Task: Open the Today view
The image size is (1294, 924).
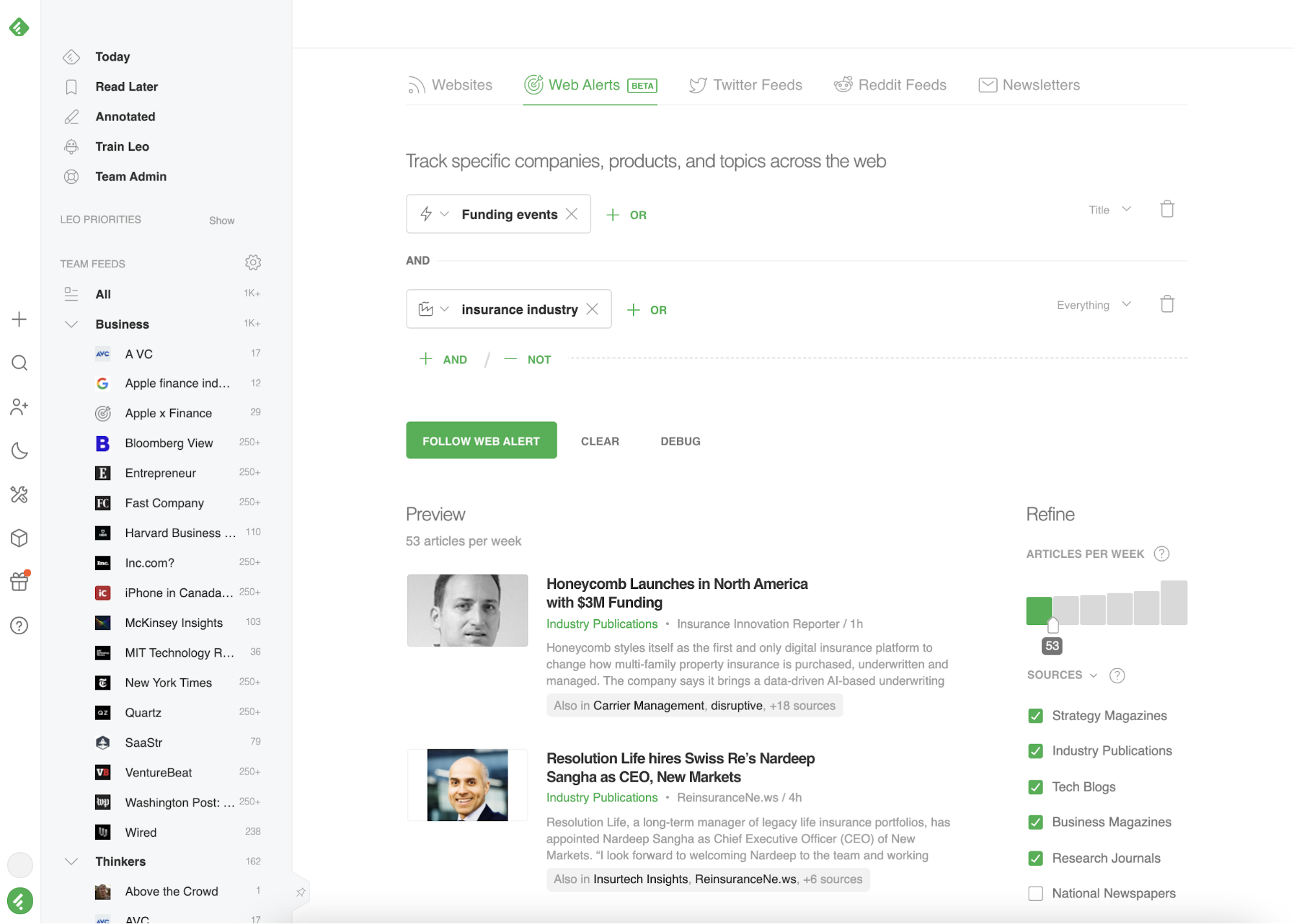Action: (113, 57)
